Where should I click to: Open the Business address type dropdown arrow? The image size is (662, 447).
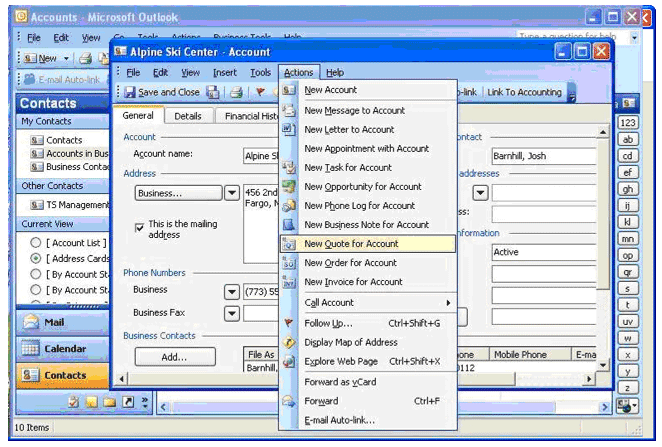[231, 193]
